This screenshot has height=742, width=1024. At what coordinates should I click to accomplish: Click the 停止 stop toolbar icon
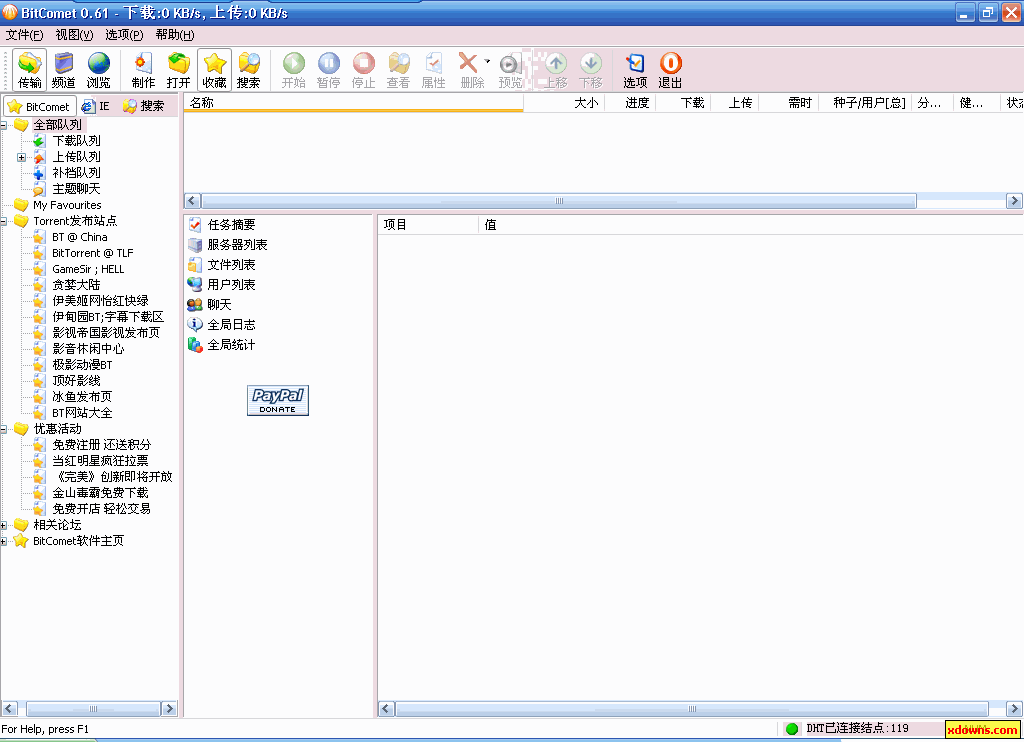tap(364, 69)
